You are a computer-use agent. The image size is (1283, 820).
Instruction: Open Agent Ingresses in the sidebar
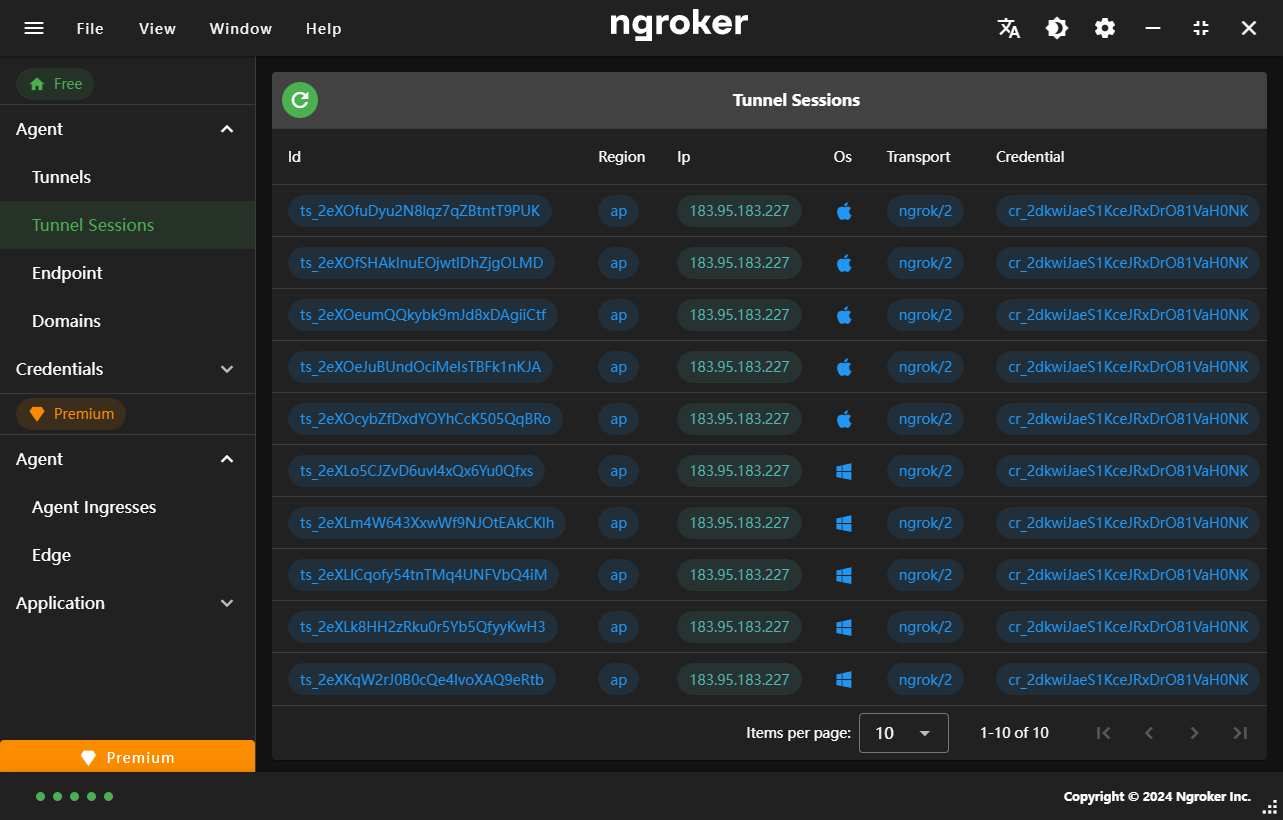pos(127,507)
